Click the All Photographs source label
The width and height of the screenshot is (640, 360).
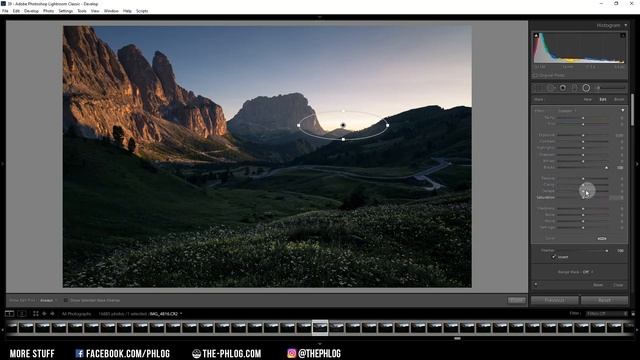click(76, 314)
